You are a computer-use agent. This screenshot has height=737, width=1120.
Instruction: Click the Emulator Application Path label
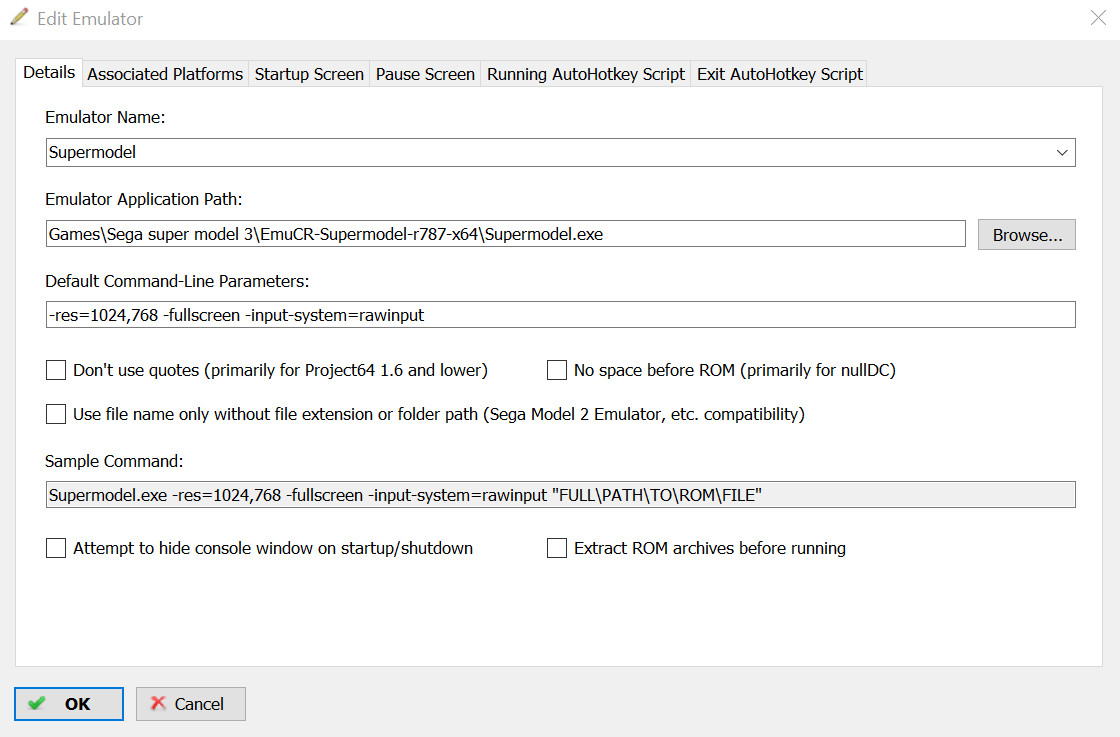click(x=144, y=199)
